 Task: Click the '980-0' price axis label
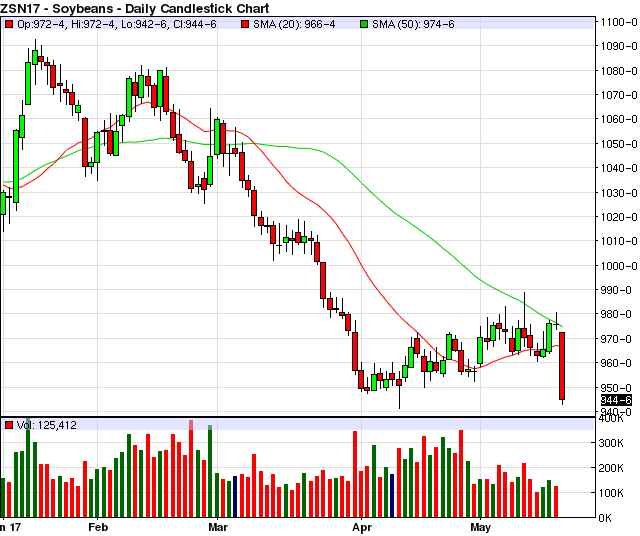[x=616, y=314]
